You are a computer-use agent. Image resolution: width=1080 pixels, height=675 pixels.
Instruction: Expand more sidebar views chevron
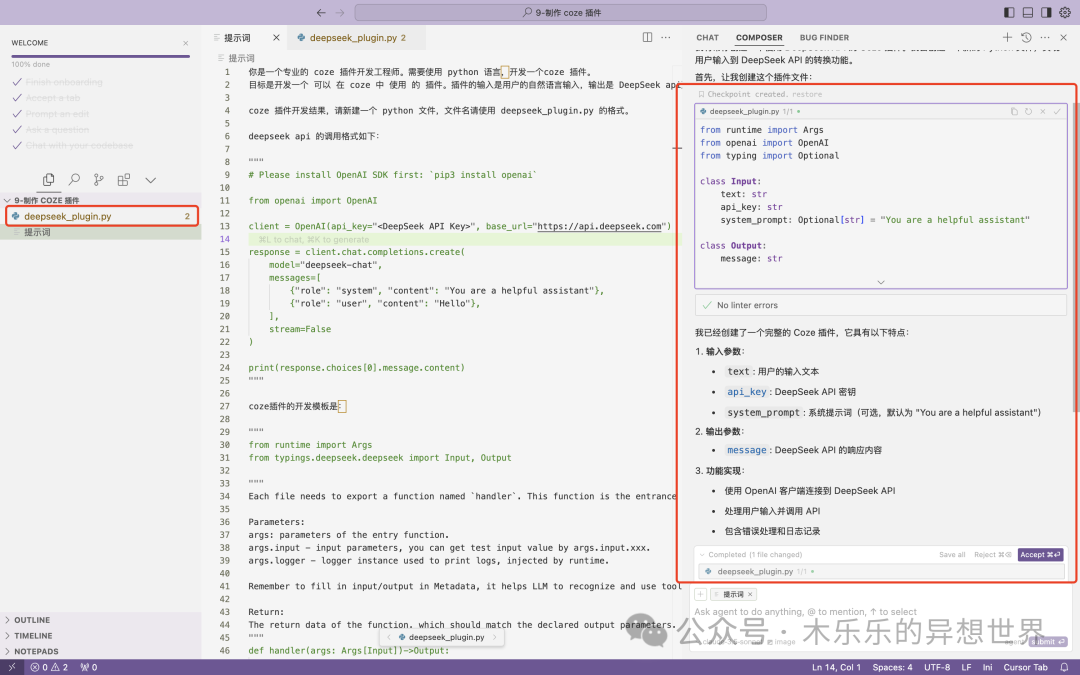[x=150, y=180]
